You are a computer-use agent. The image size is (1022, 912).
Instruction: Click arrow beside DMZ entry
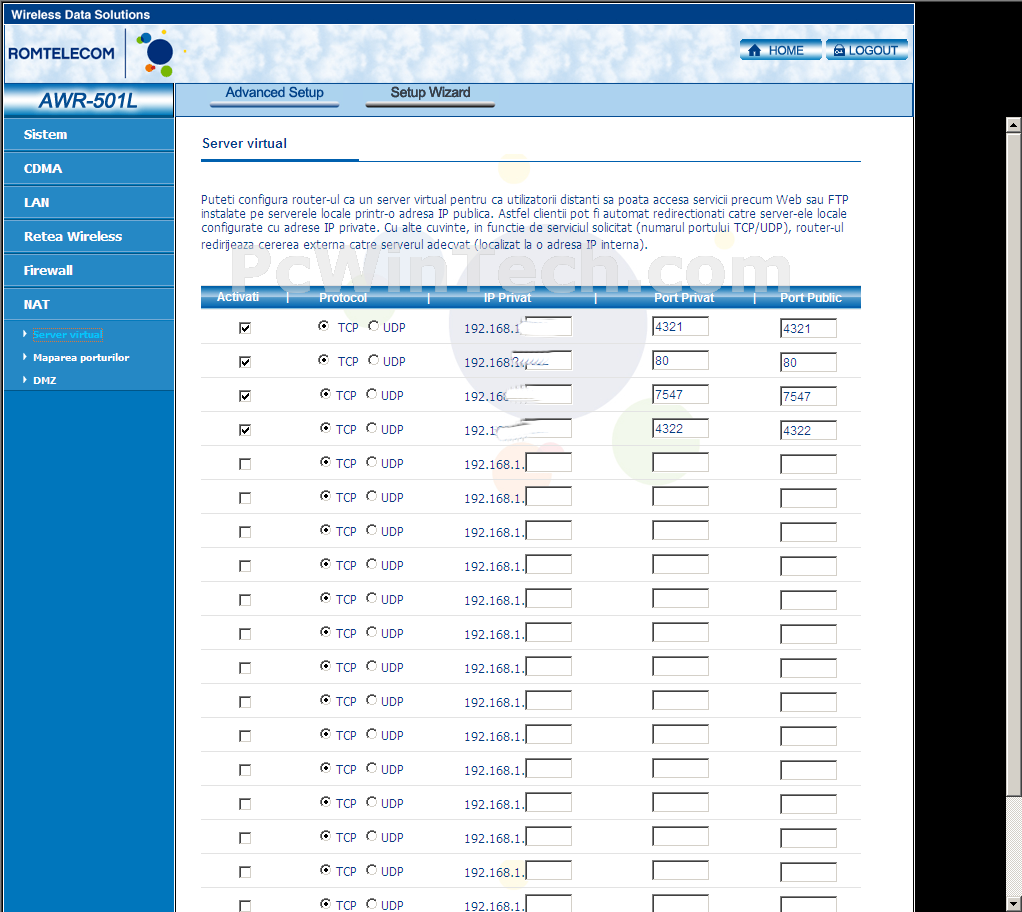coord(25,379)
